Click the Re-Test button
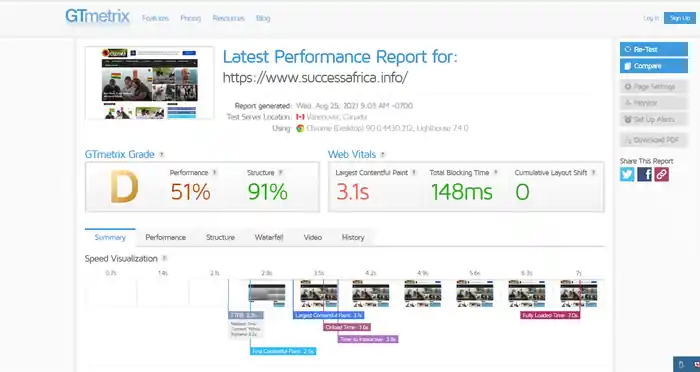This screenshot has width=700, height=372. 654,49
